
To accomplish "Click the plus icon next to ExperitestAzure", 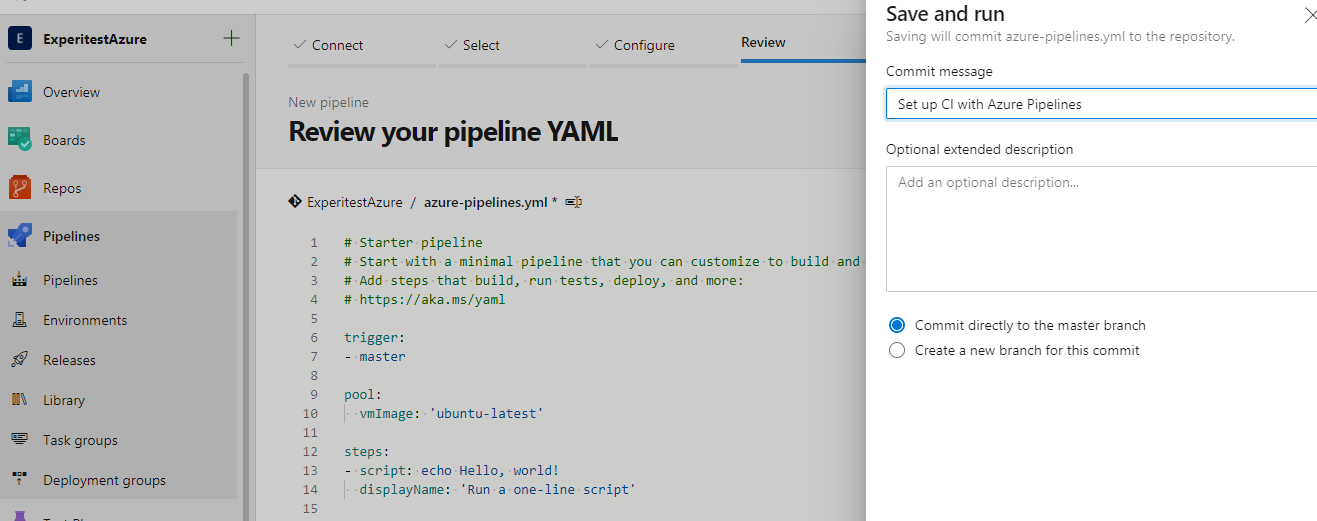I will (x=231, y=39).
